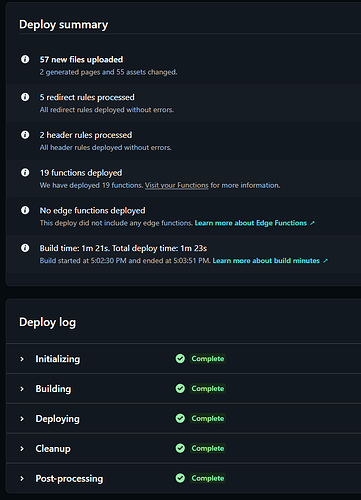Expand the Cleanup log section chevron
This screenshot has width=361, height=500.
[x=22, y=449]
